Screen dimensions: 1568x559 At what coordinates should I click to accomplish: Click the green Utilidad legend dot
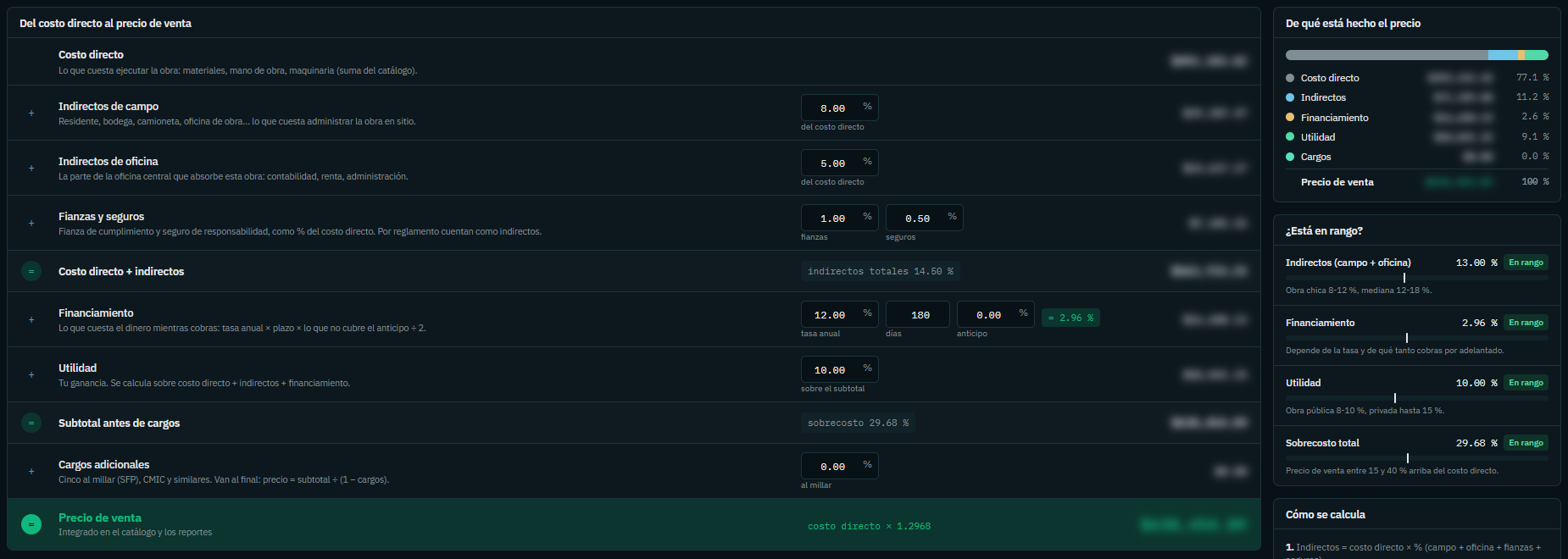(1290, 137)
